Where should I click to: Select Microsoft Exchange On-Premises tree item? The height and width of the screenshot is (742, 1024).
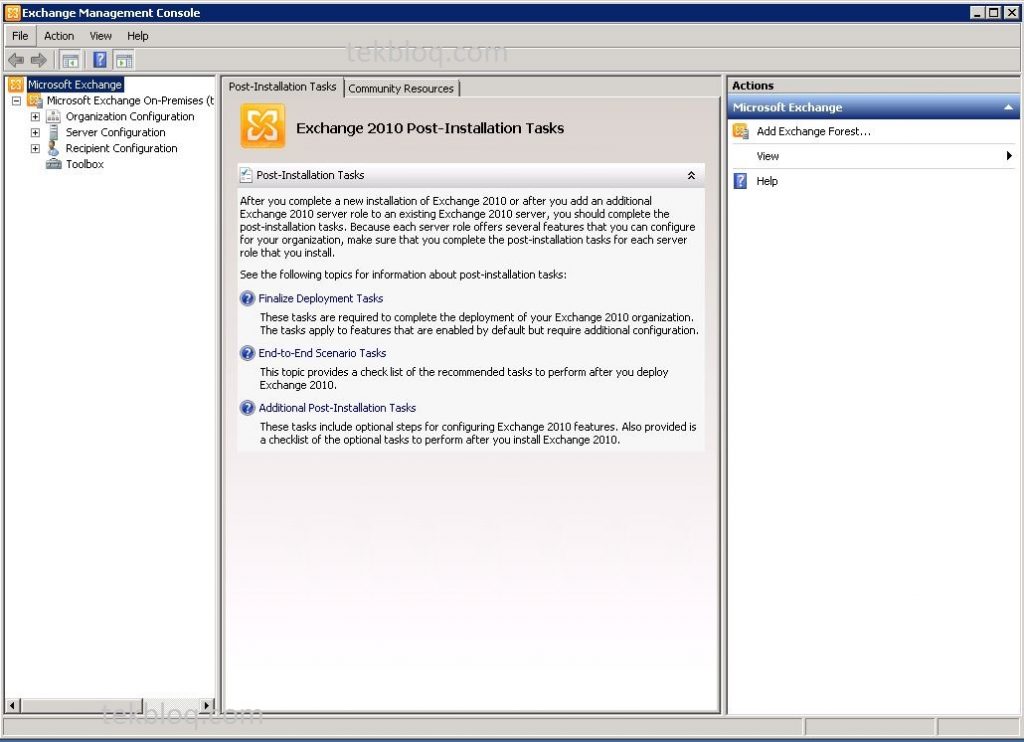click(x=130, y=101)
